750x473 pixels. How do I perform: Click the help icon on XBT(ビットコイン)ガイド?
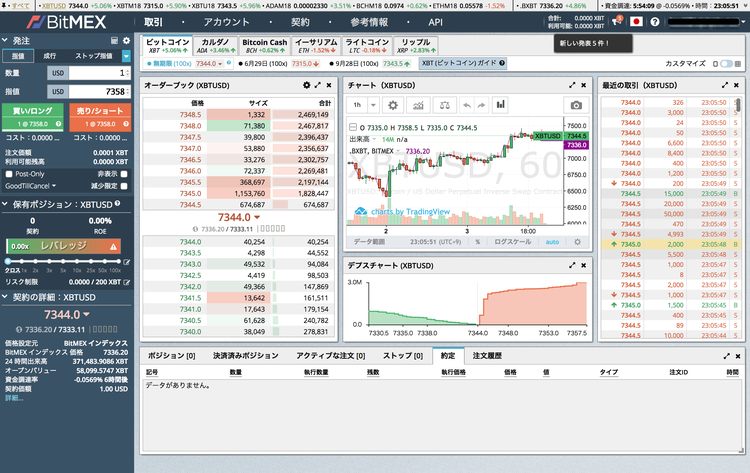click(x=502, y=63)
